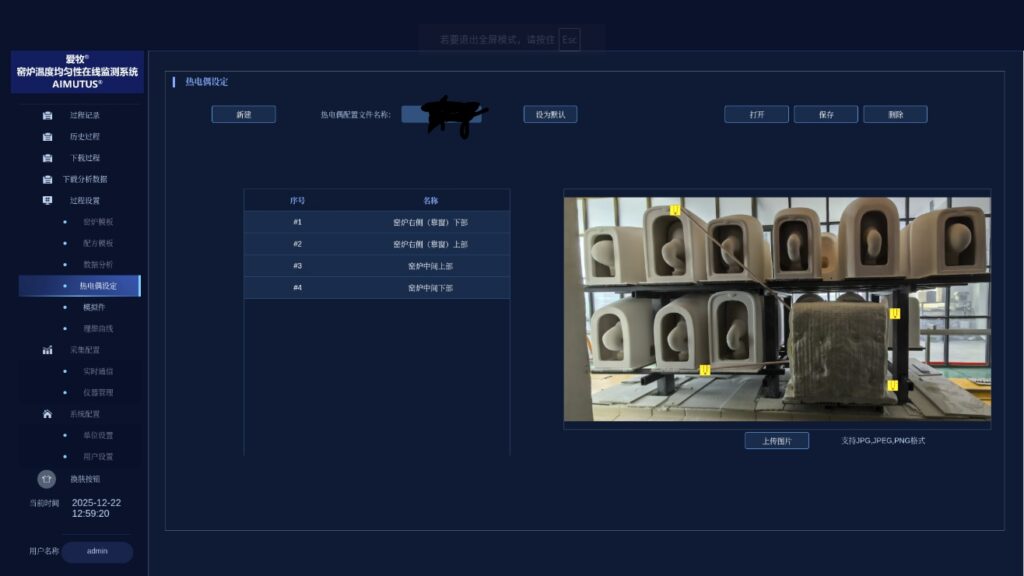Click the 历史过程 briefcase icon
1024x576 pixels.
(47, 136)
